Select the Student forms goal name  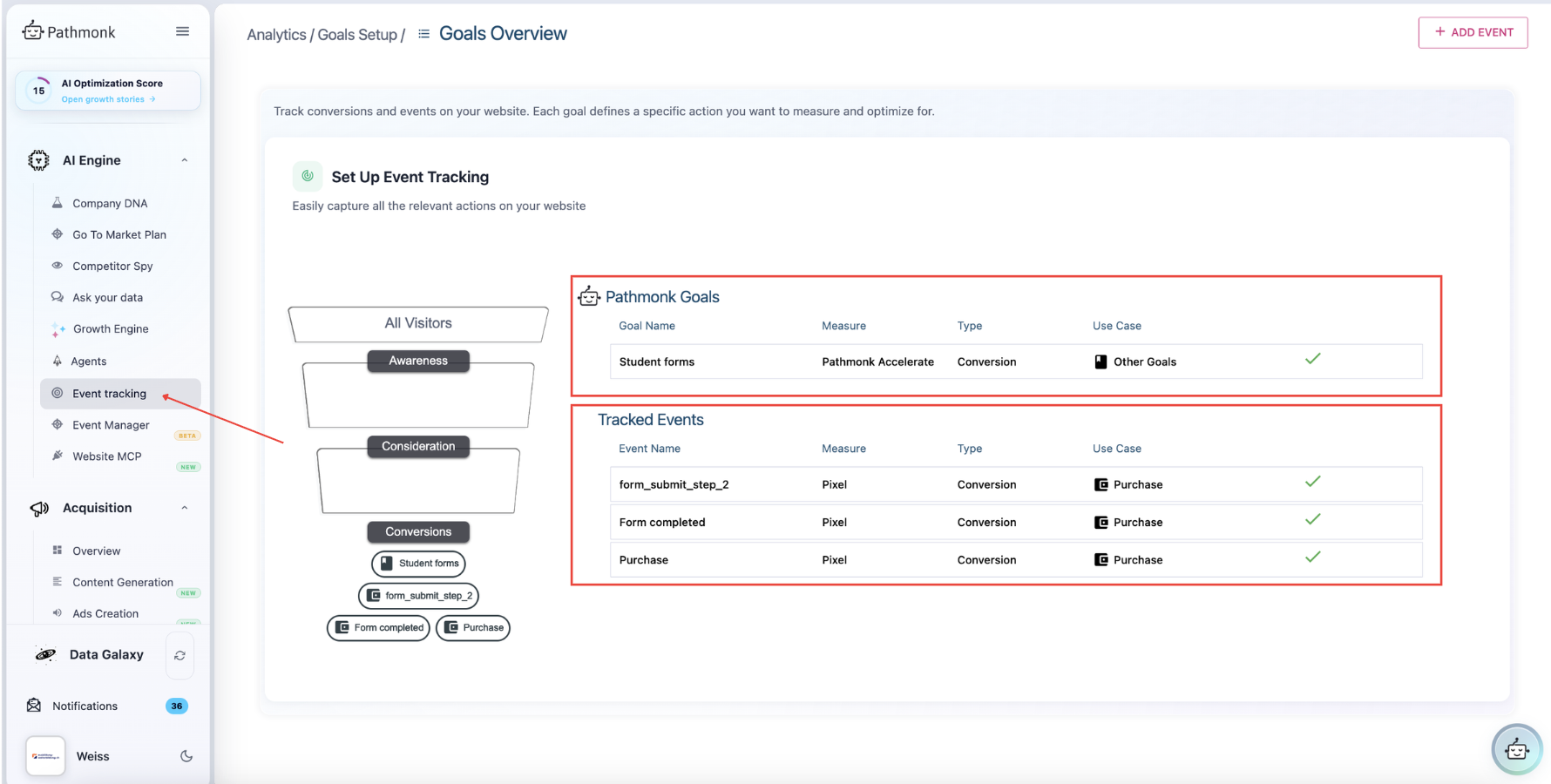[x=657, y=362]
